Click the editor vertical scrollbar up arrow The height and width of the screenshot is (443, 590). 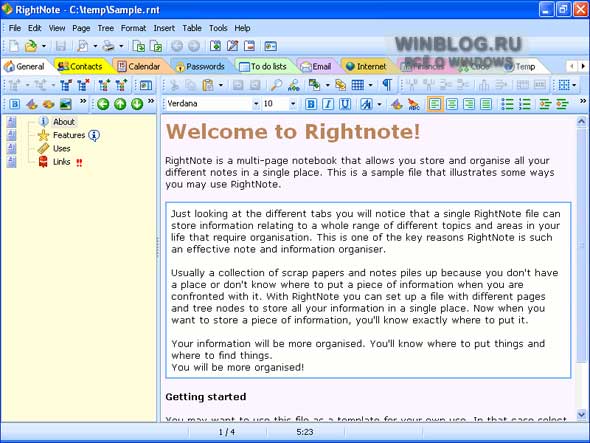click(581, 121)
